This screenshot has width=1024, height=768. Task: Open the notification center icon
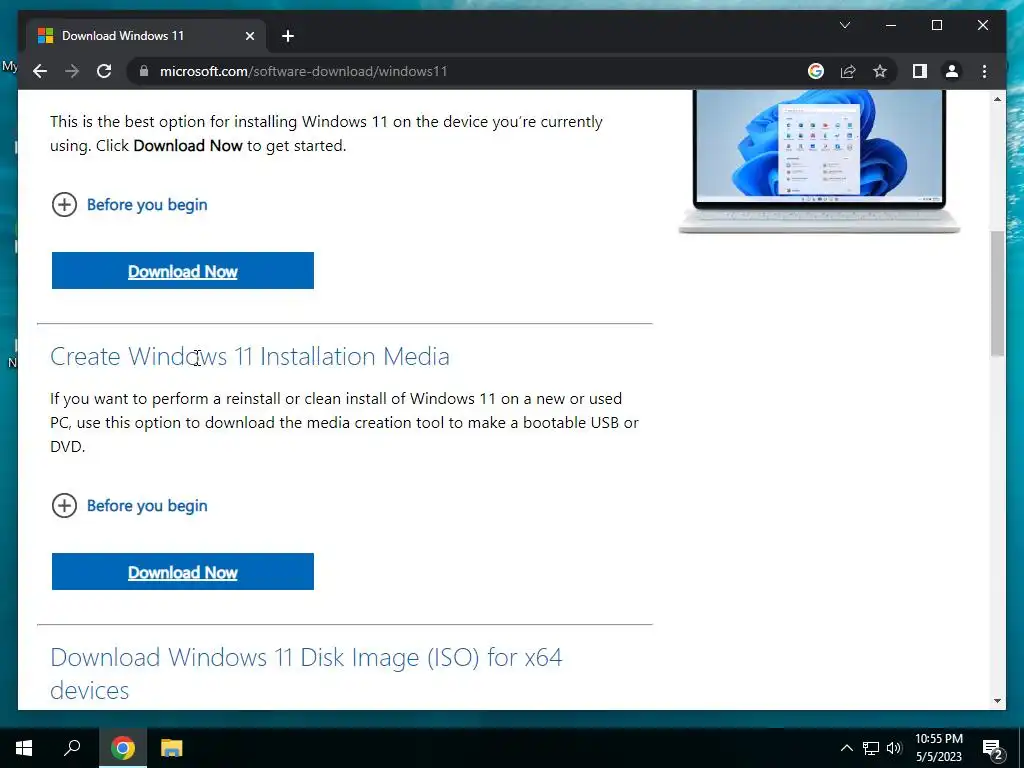pyautogui.click(x=993, y=748)
